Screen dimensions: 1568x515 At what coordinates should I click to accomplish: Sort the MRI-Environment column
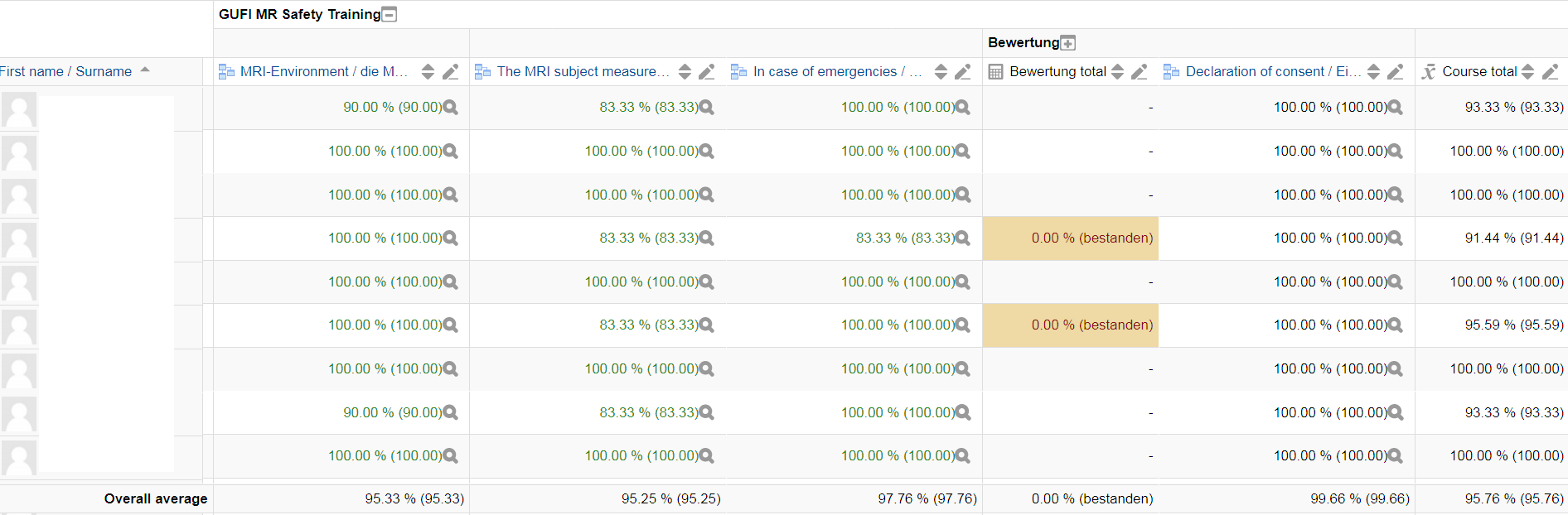[428, 72]
